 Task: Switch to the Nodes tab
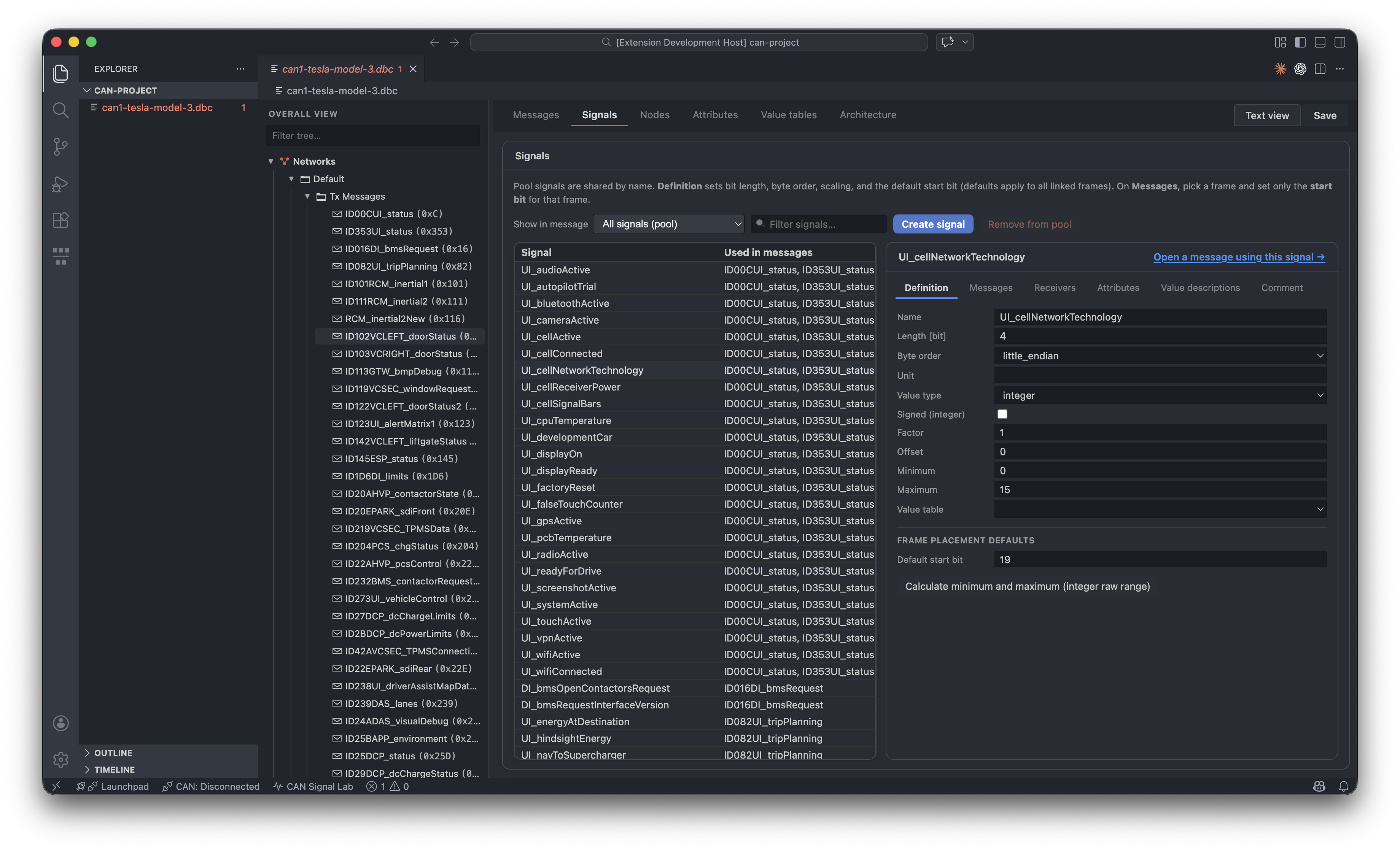[x=655, y=115]
